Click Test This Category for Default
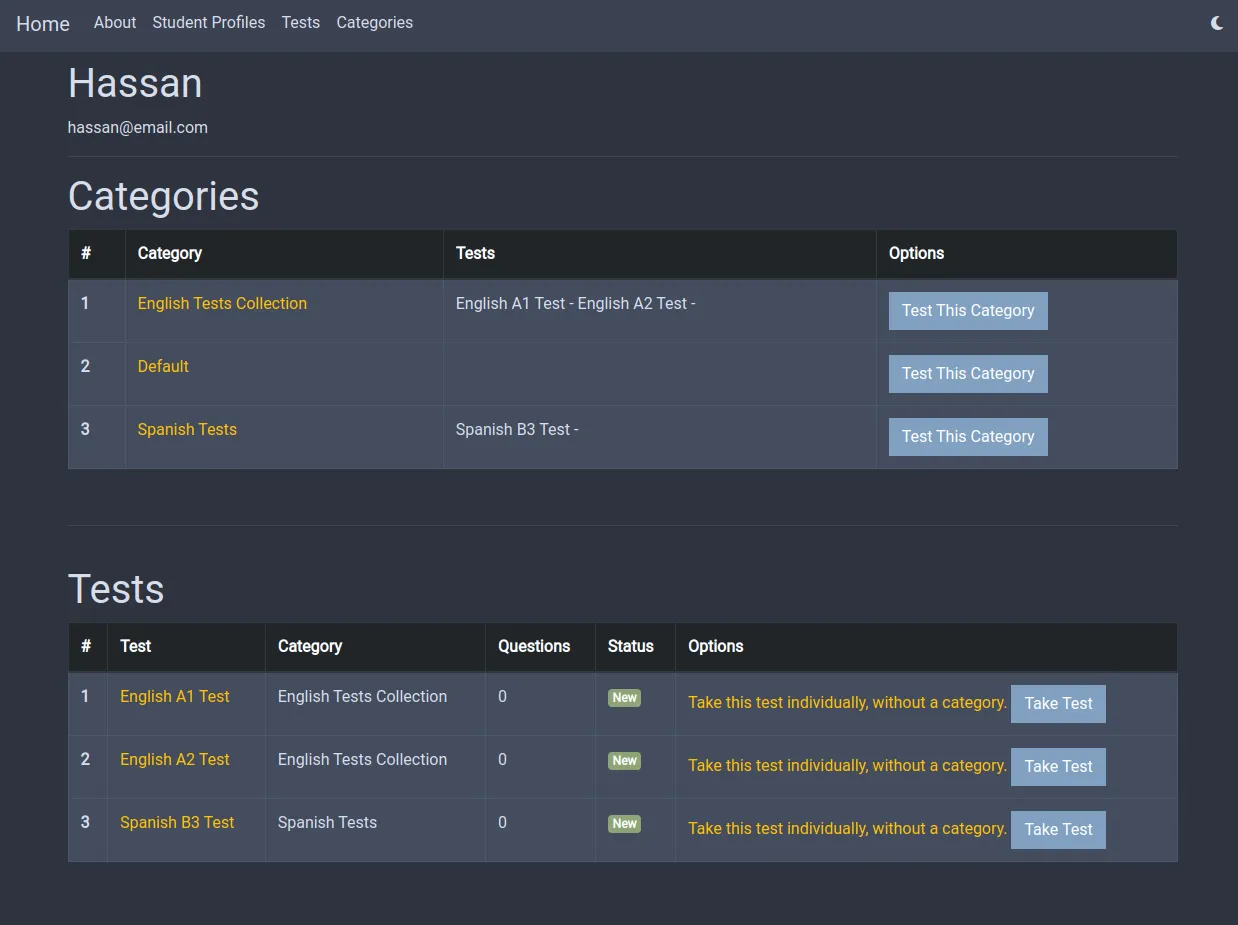This screenshot has width=1238, height=925. pyautogui.click(x=967, y=374)
